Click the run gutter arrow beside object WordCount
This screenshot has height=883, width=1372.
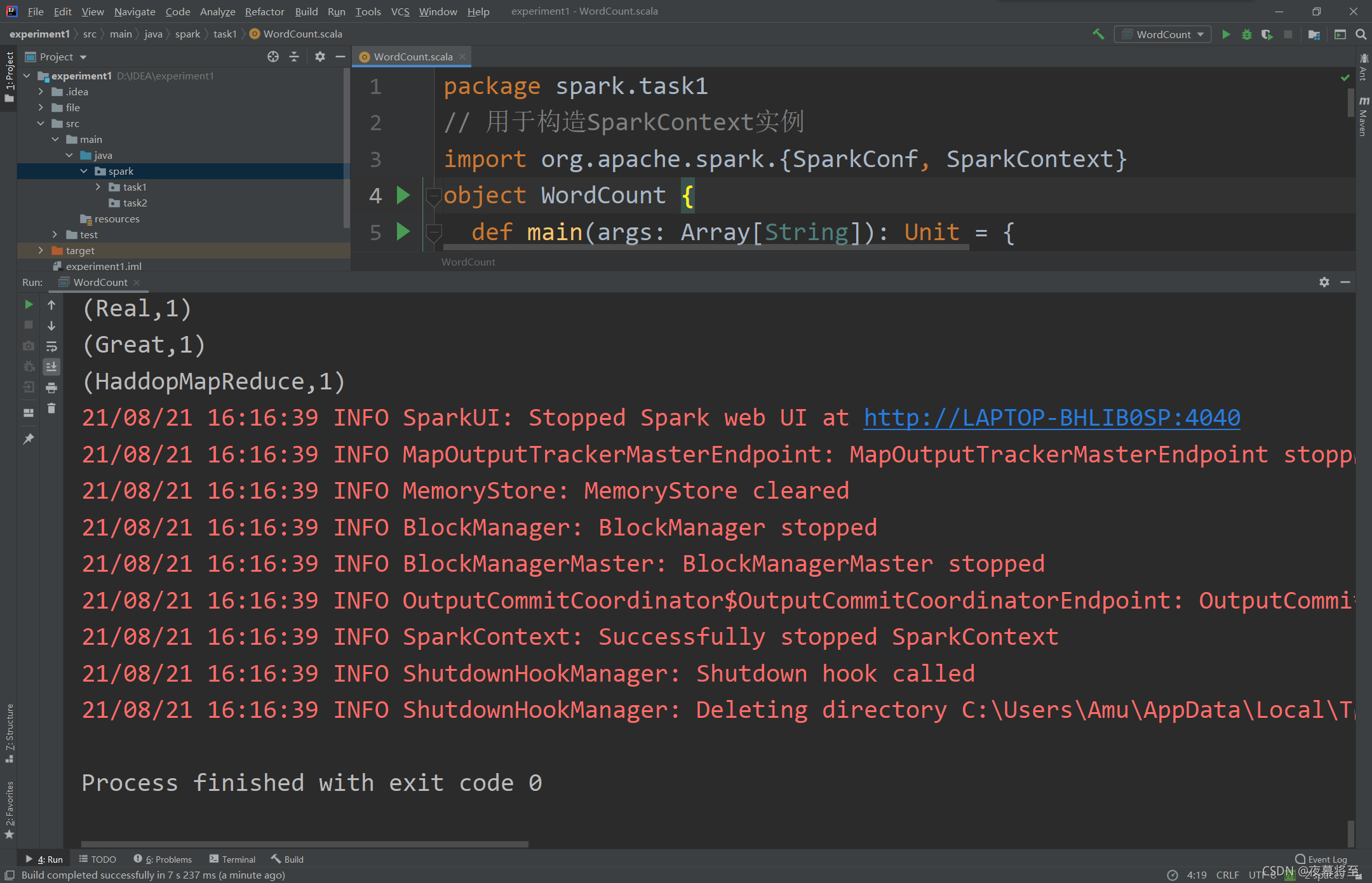coord(403,195)
